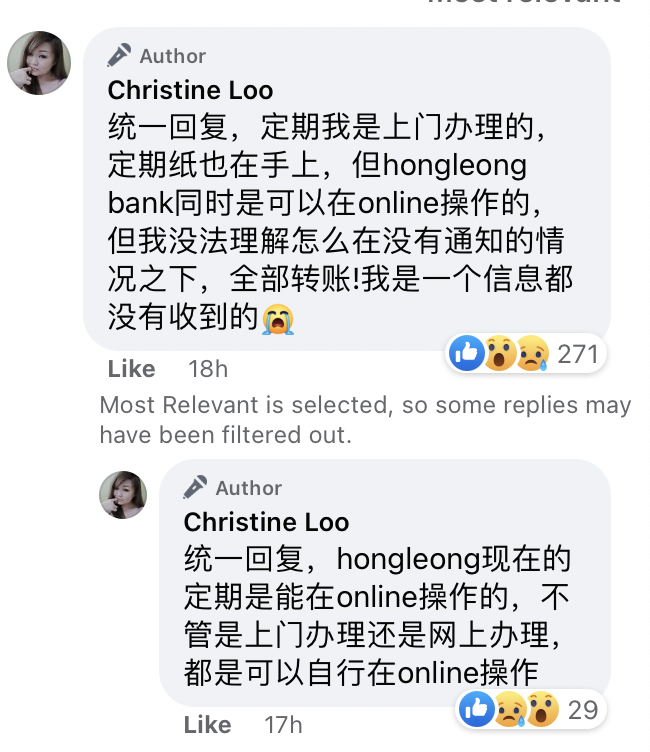The width and height of the screenshot is (650, 752).
Task: Click the thumbs-up reaction icon beside 271
Action: point(467,352)
